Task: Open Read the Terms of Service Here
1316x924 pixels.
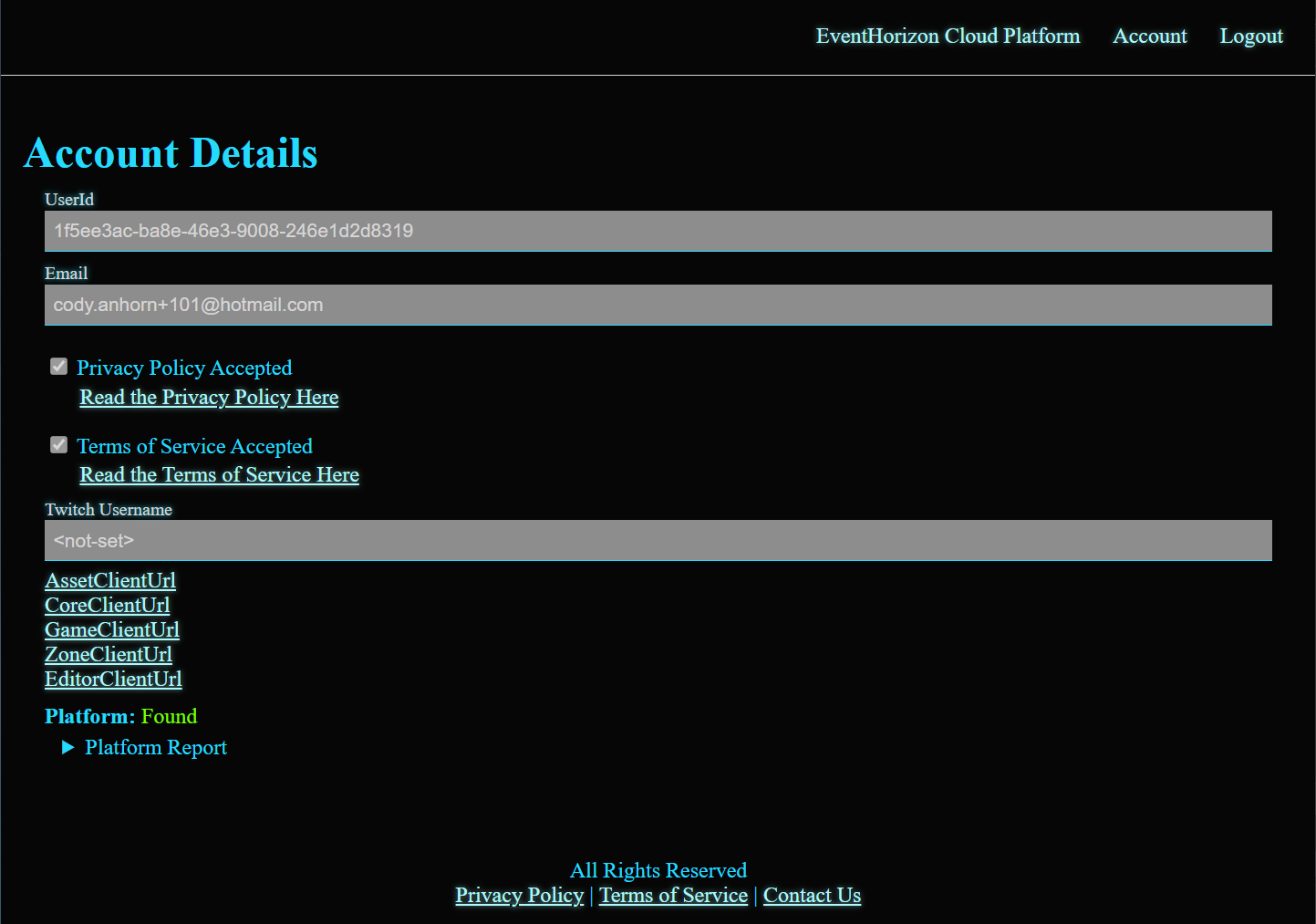Action: click(x=219, y=474)
